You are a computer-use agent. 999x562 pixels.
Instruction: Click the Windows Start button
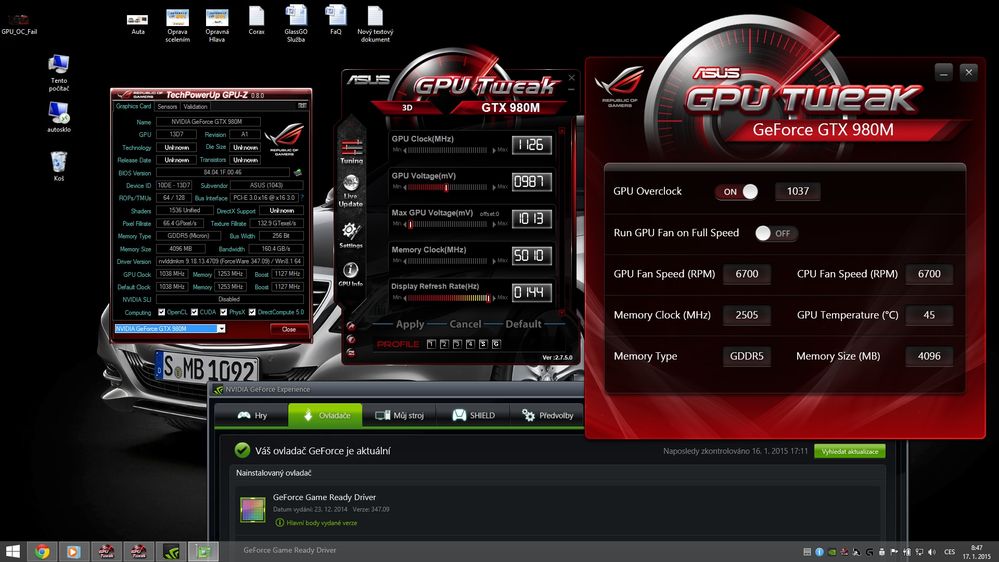(x=13, y=552)
